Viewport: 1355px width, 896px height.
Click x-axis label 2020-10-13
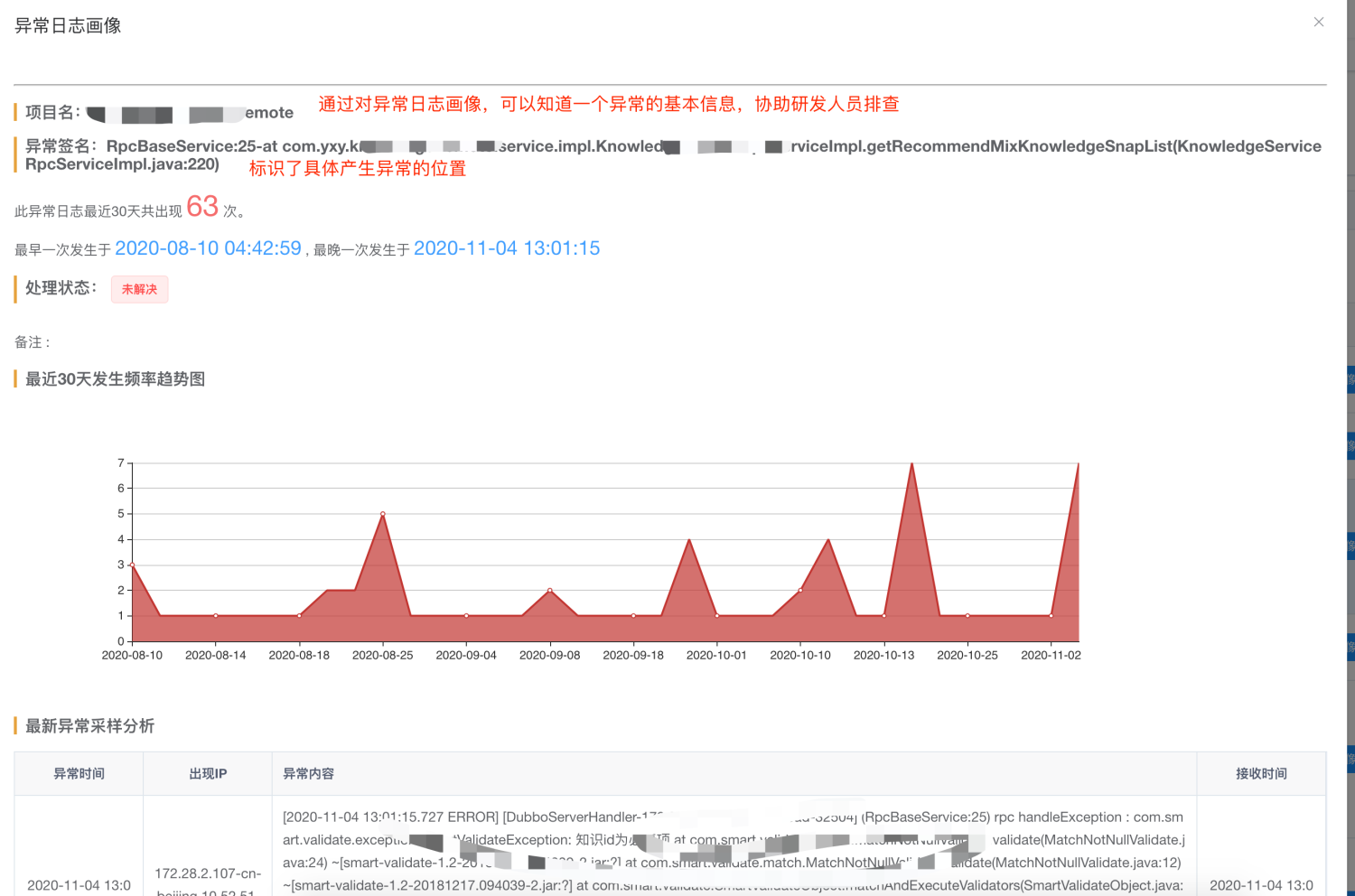[884, 655]
